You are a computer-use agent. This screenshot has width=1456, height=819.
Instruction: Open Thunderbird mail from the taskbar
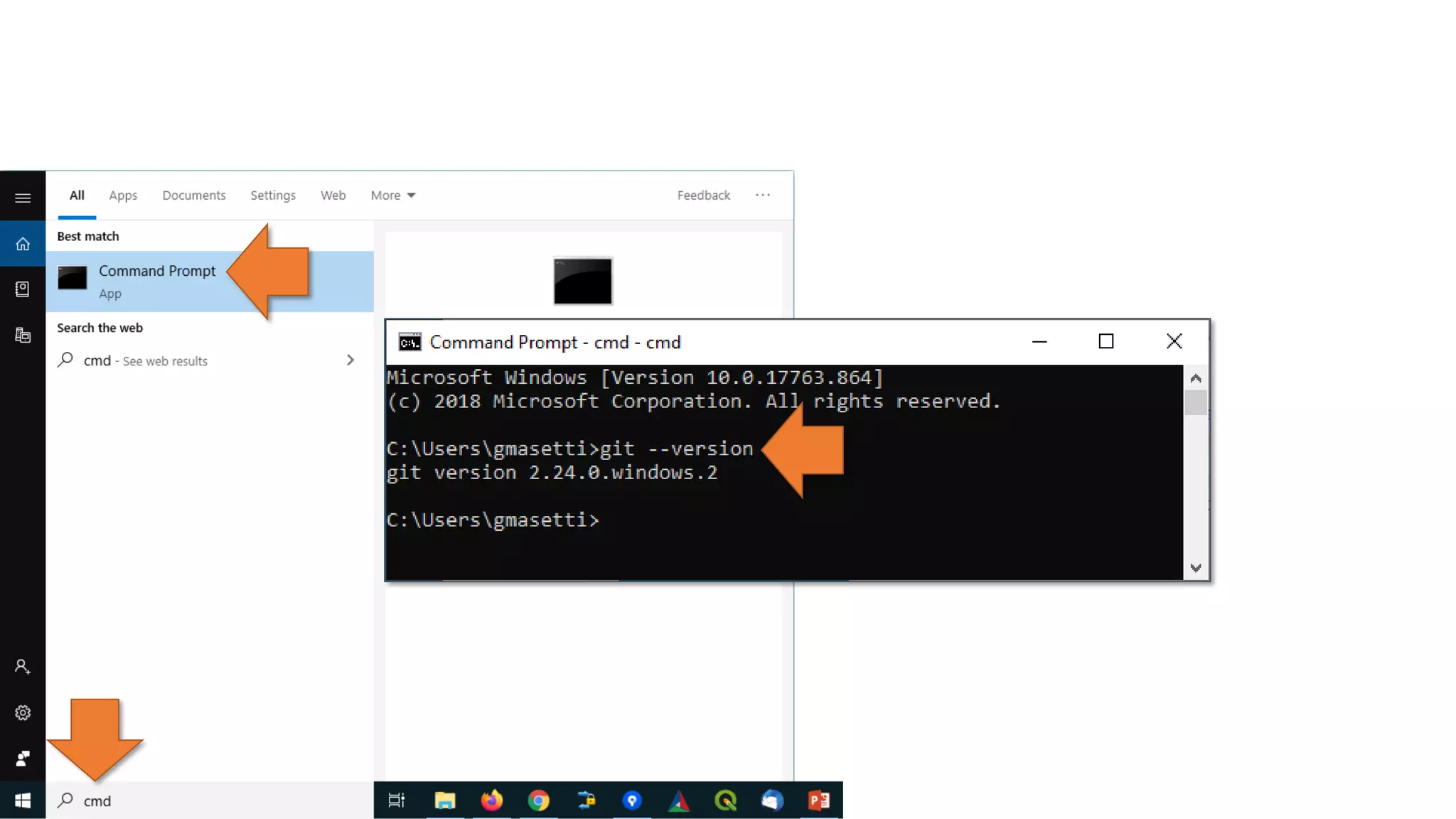pyautogui.click(x=772, y=801)
